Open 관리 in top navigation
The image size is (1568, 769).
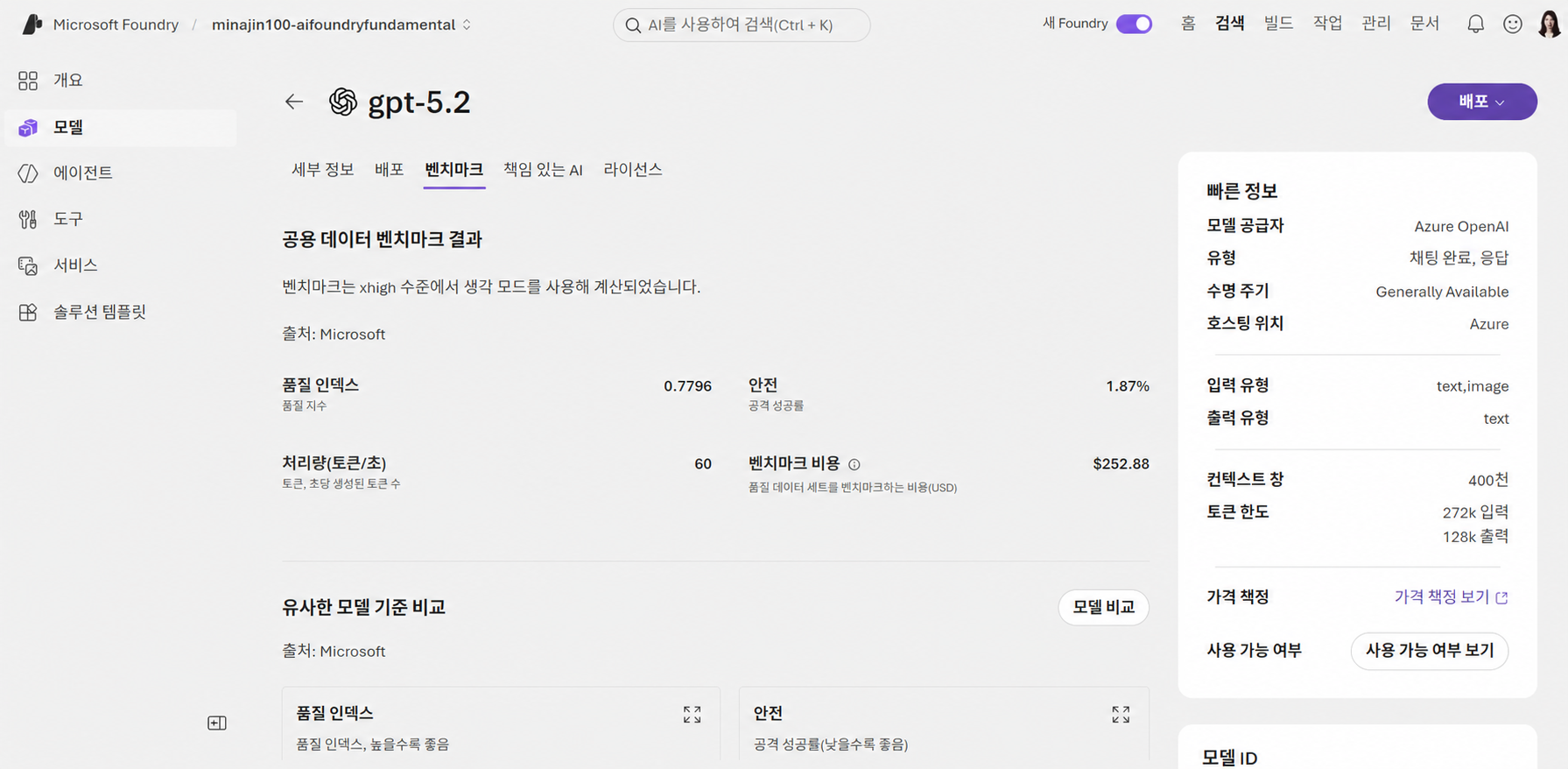[x=1376, y=24]
